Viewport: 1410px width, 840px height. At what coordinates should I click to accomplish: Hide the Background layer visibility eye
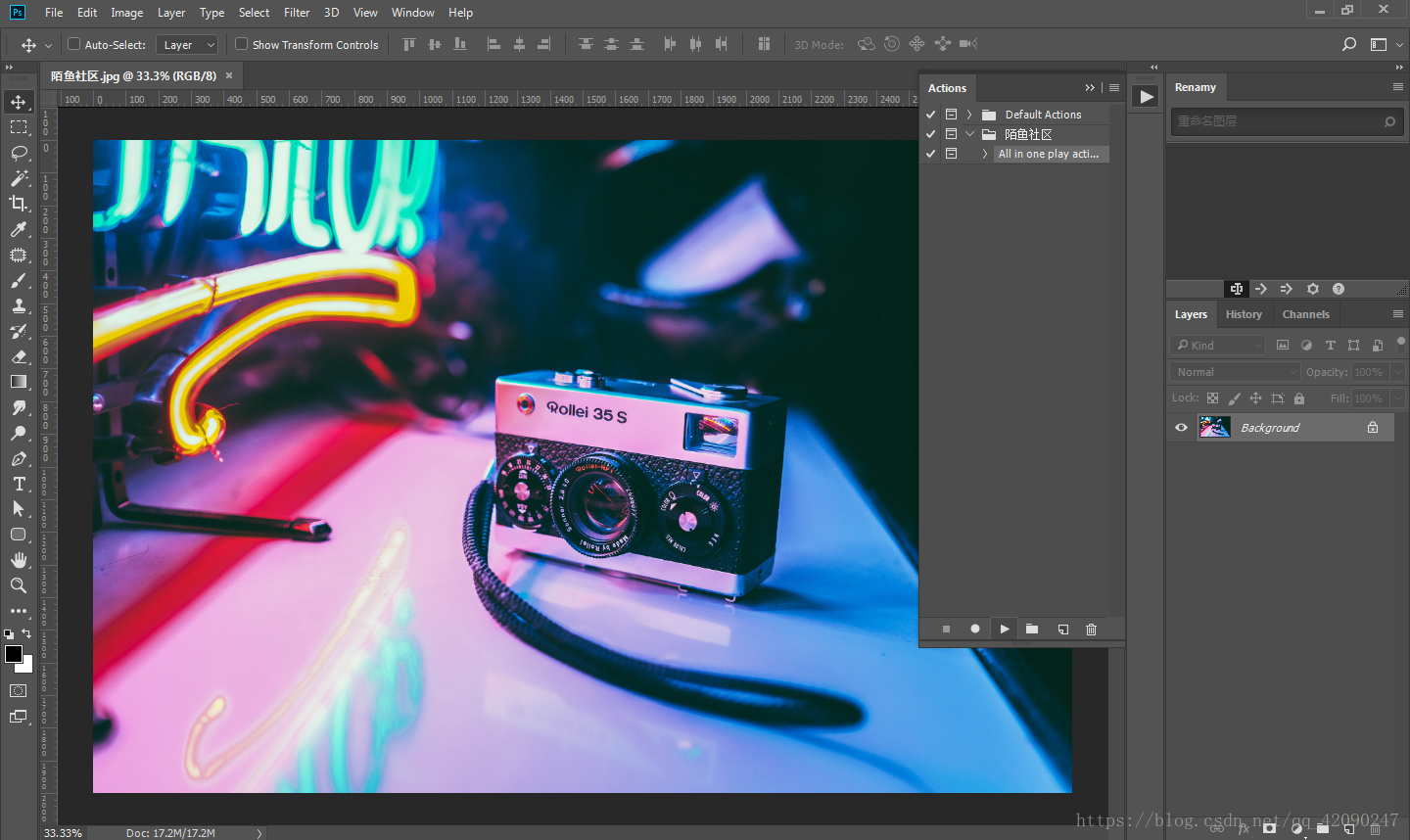pos(1181,428)
